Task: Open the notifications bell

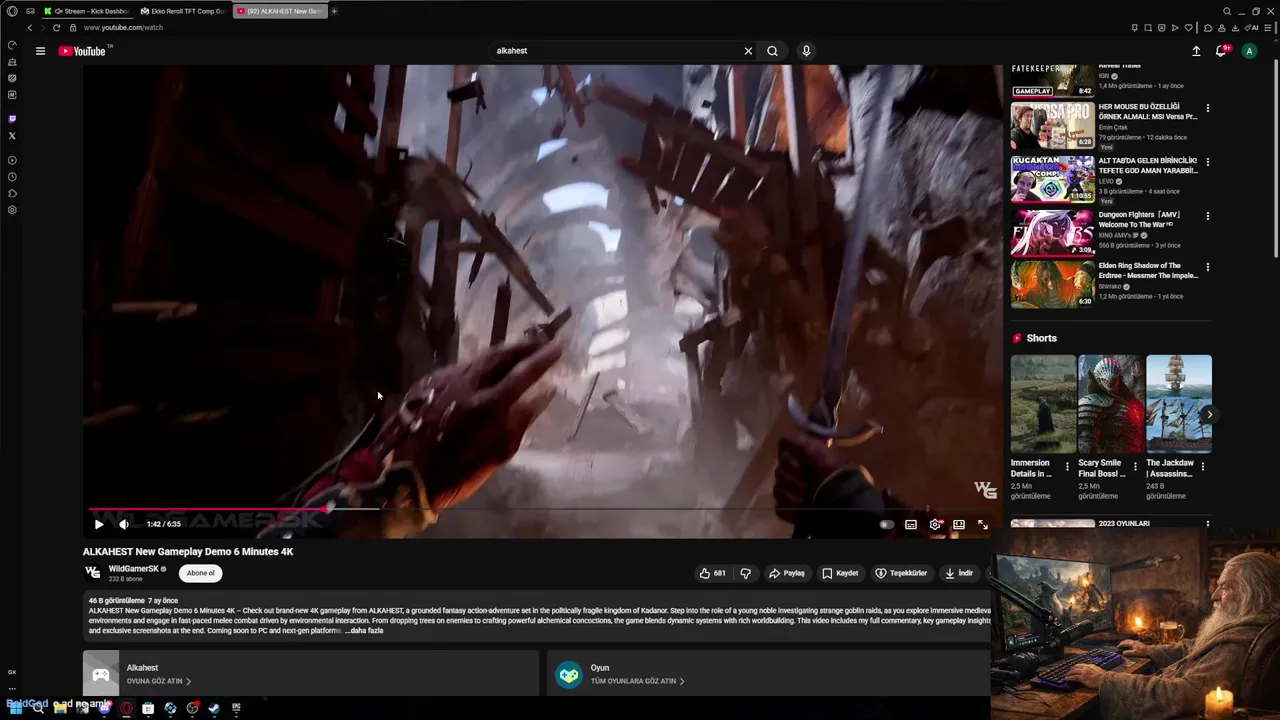Action: [1221, 51]
